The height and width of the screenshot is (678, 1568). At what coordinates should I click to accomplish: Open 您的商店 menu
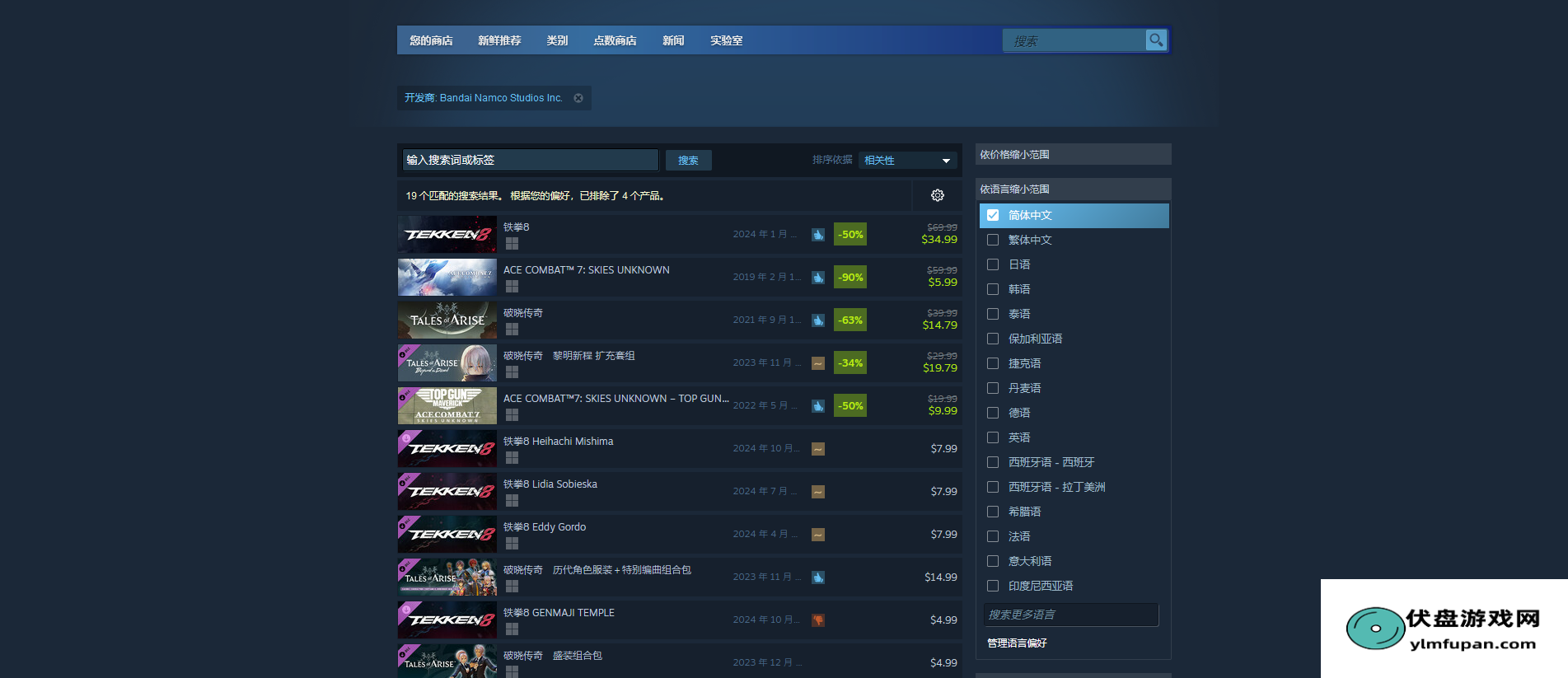click(x=431, y=40)
